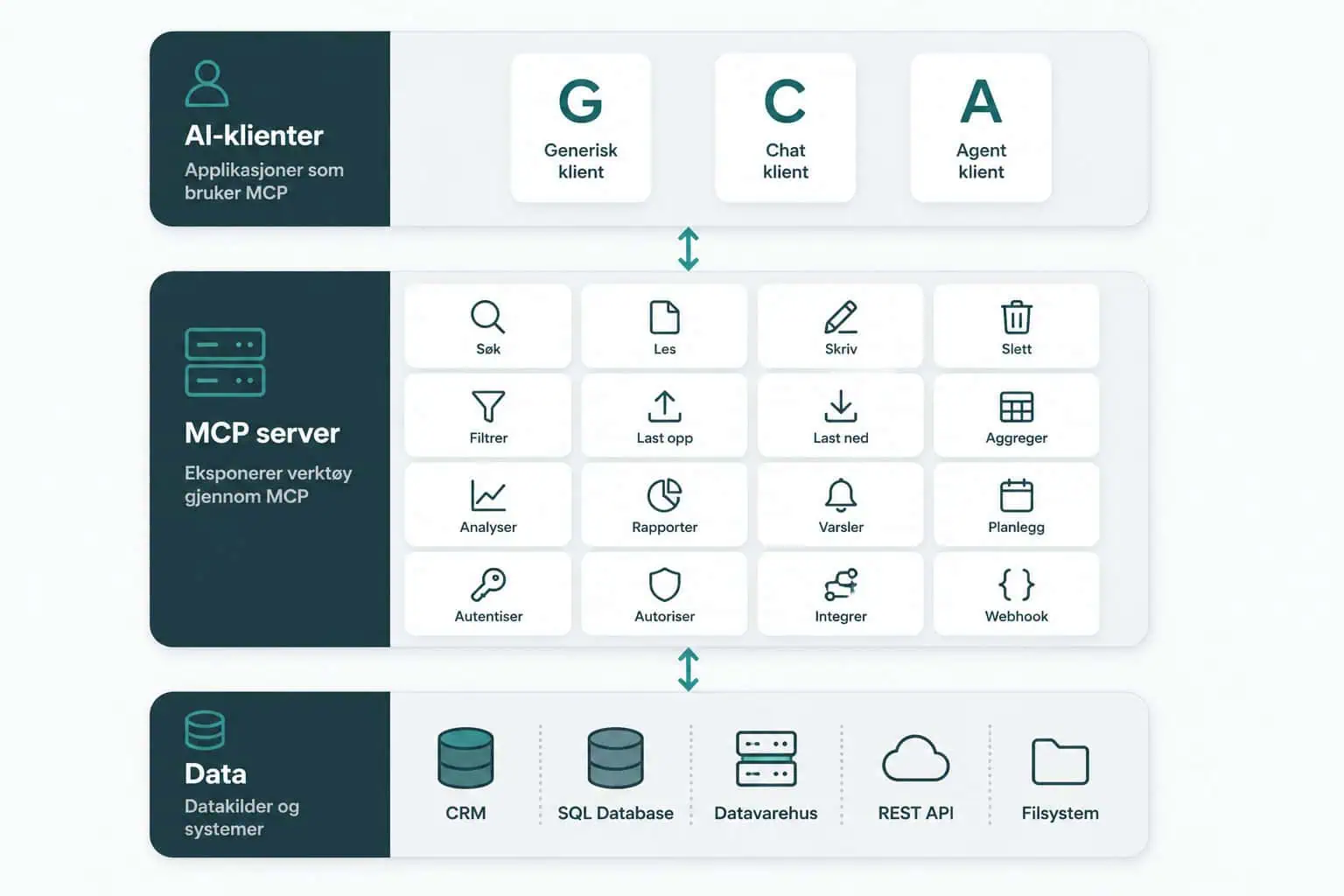Choose the Agent klient card
The height and width of the screenshot is (896, 1344).
click(x=981, y=128)
